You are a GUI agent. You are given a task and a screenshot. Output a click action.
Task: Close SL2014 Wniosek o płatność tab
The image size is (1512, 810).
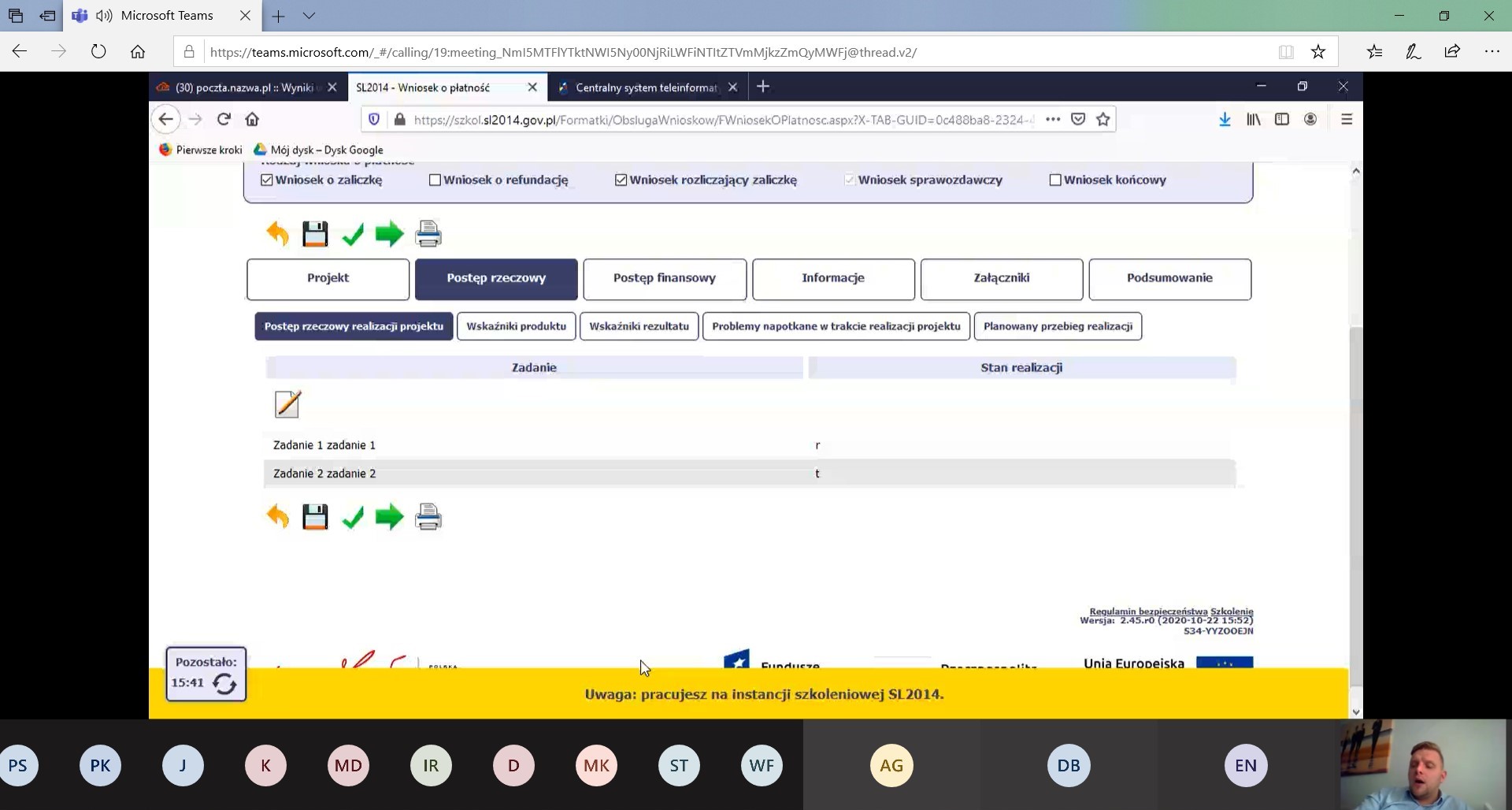(x=532, y=87)
